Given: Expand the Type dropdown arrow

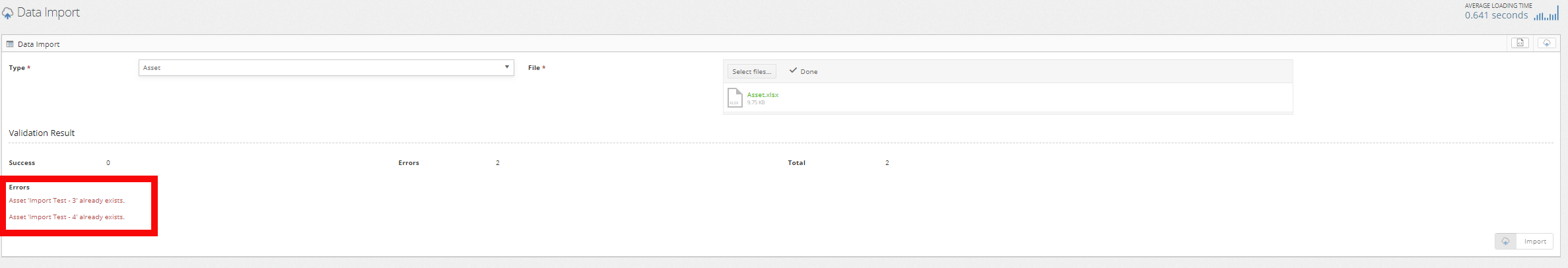Looking at the screenshot, I should click(506, 67).
